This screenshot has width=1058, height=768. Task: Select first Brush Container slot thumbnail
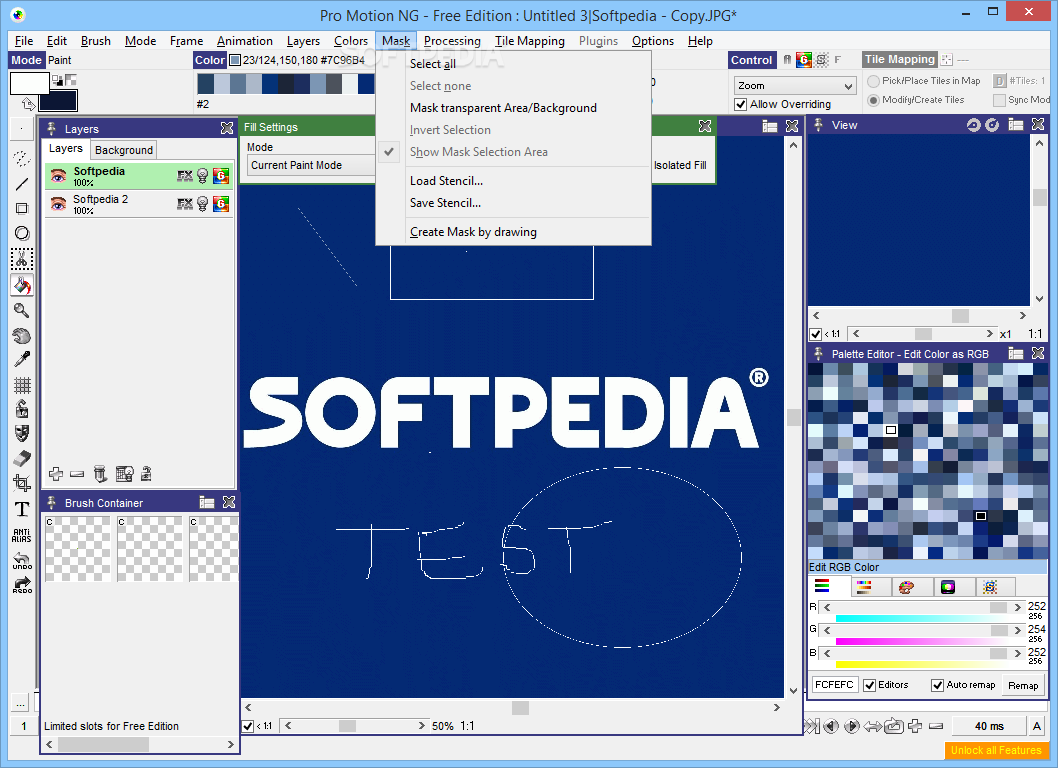(78, 549)
